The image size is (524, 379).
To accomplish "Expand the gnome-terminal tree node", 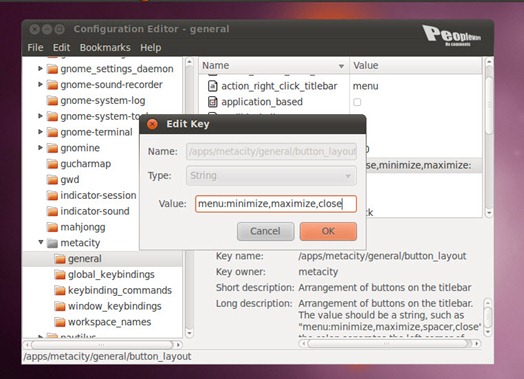I will click(40, 132).
